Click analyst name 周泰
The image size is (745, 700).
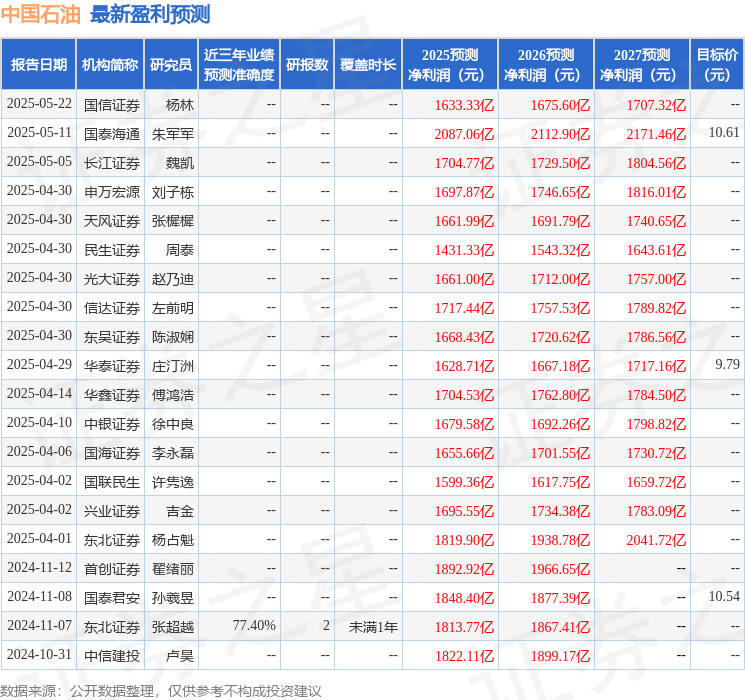(x=180, y=250)
